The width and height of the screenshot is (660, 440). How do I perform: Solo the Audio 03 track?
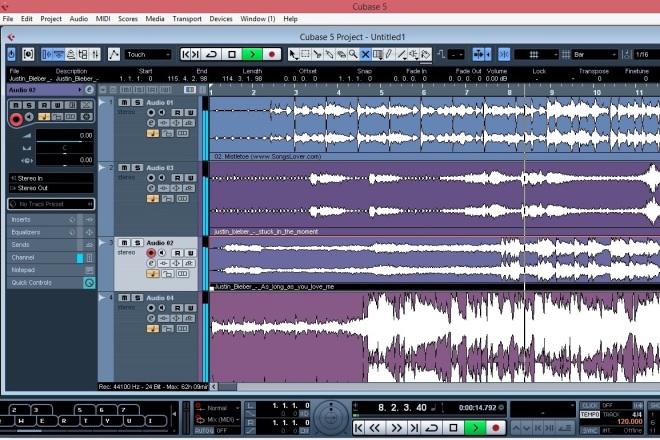[137, 168]
